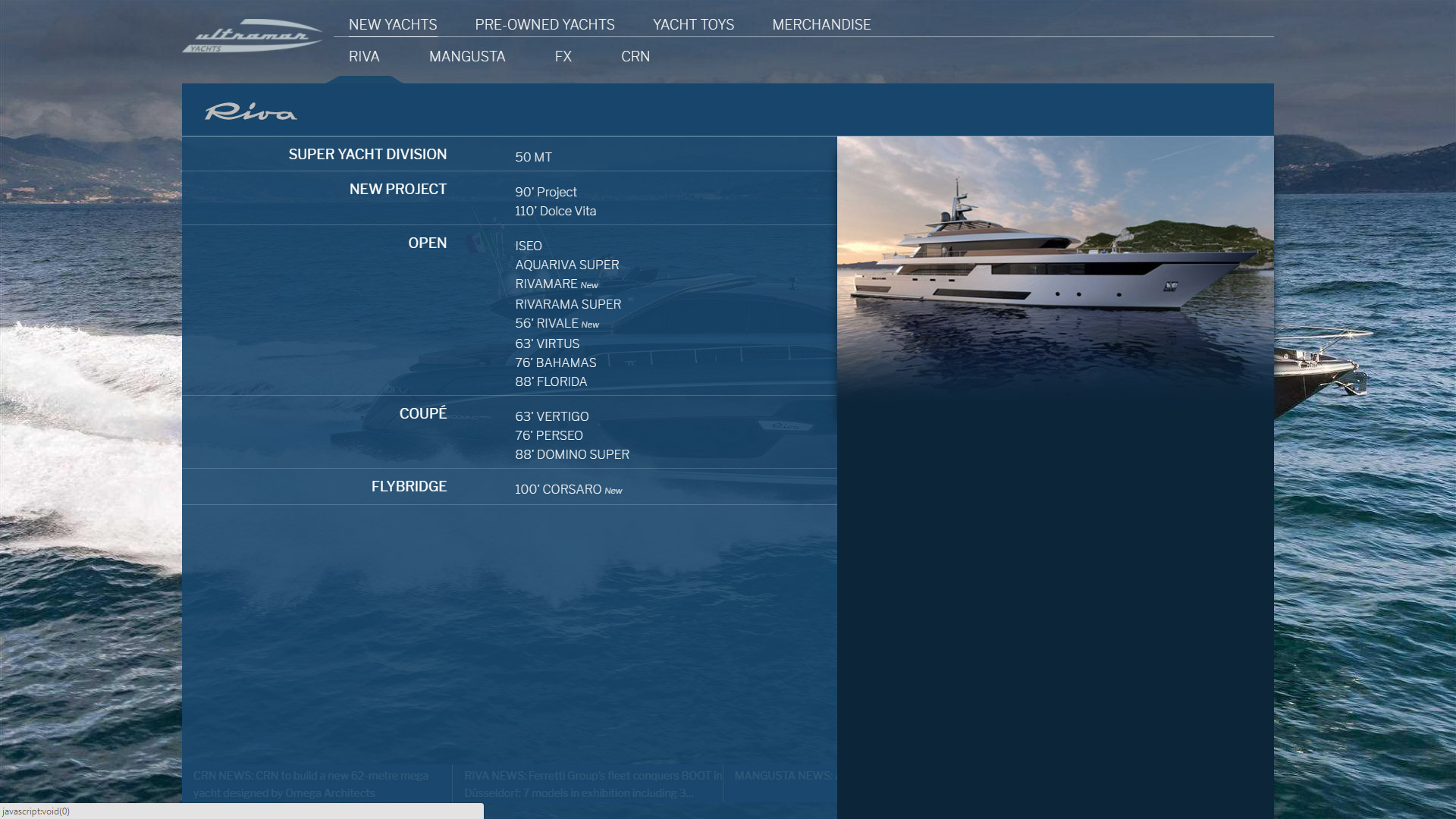Select the 100' Corsaro flybridge
Viewport: 1456px width, 819px height.
pyautogui.click(x=568, y=489)
